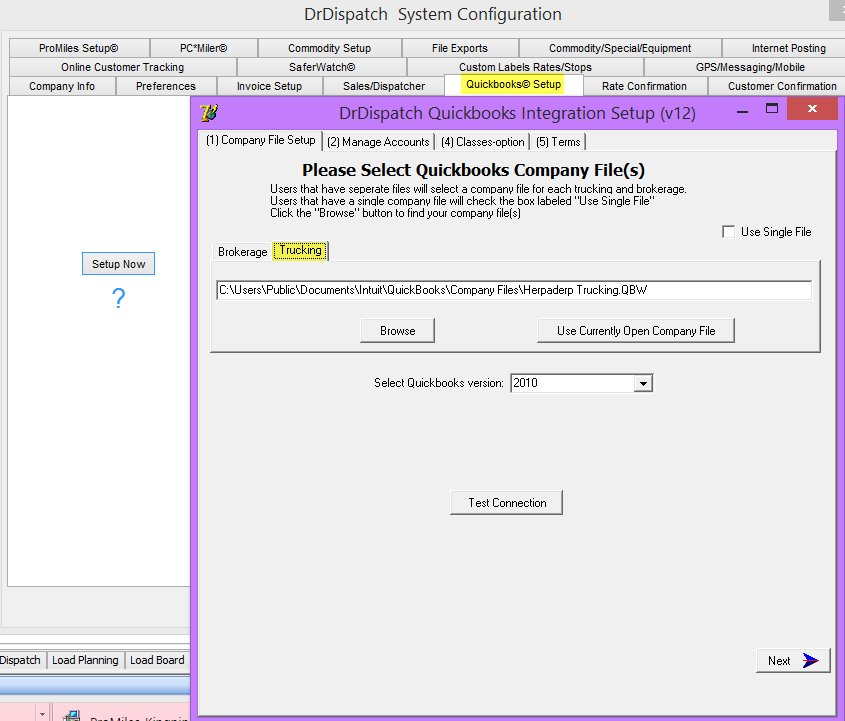The height and width of the screenshot is (721, 845).
Task: Switch to the SaferWatch tab
Action: pos(322,67)
